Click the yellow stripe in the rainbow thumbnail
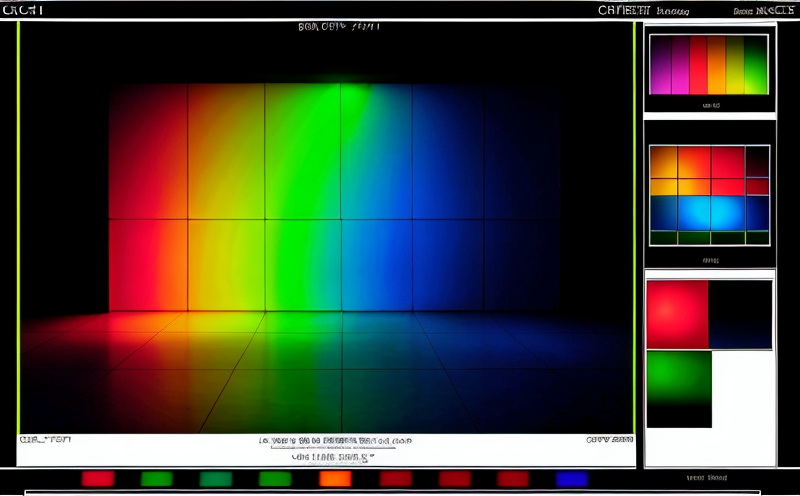Screen dimensions: 800x496 [x=735, y=65]
